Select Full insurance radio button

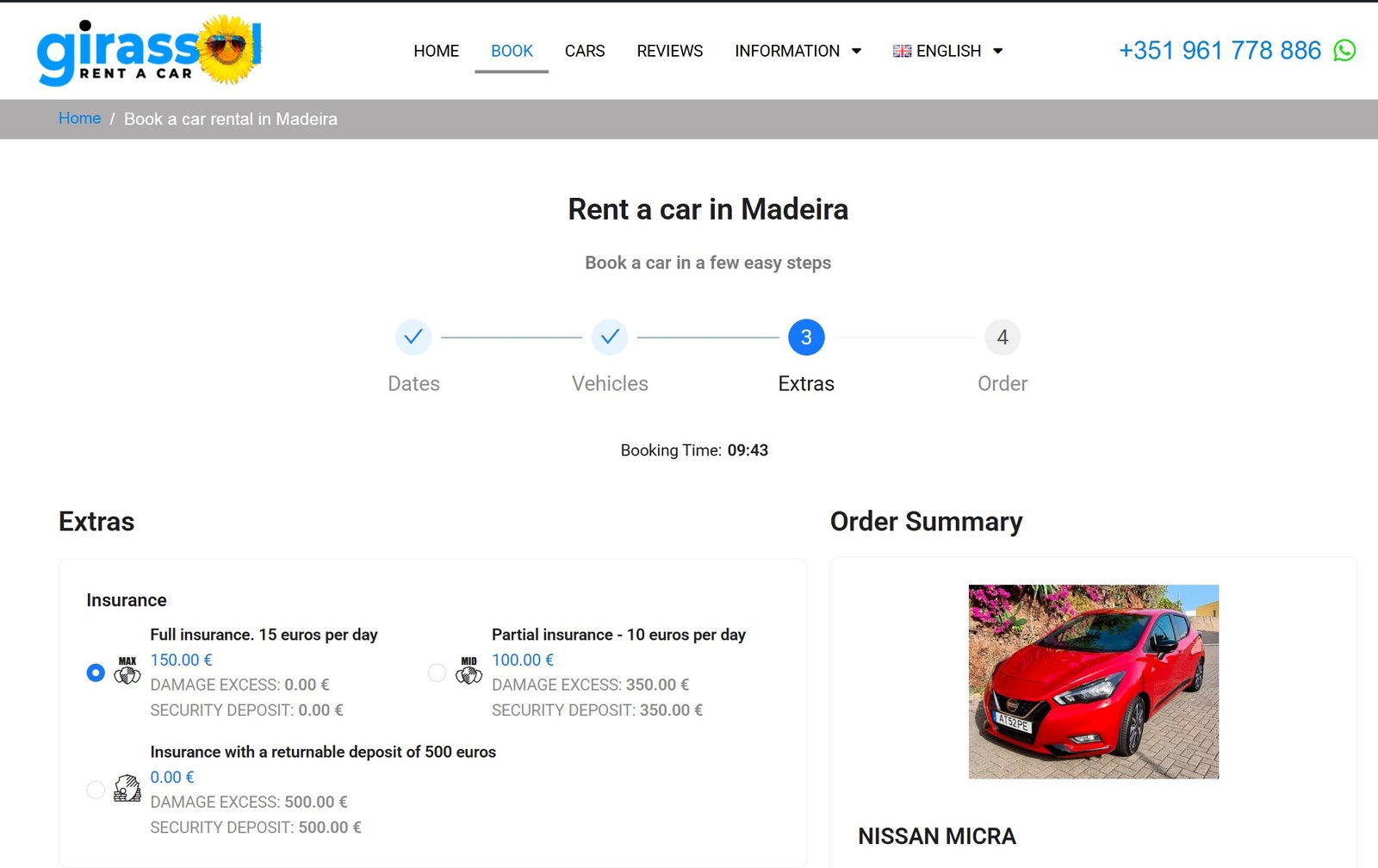(x=96, y=673)
